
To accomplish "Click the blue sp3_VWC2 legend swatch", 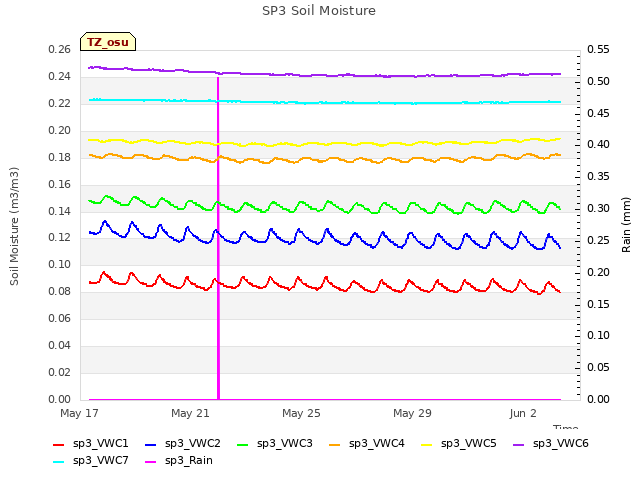I will 151,444.
